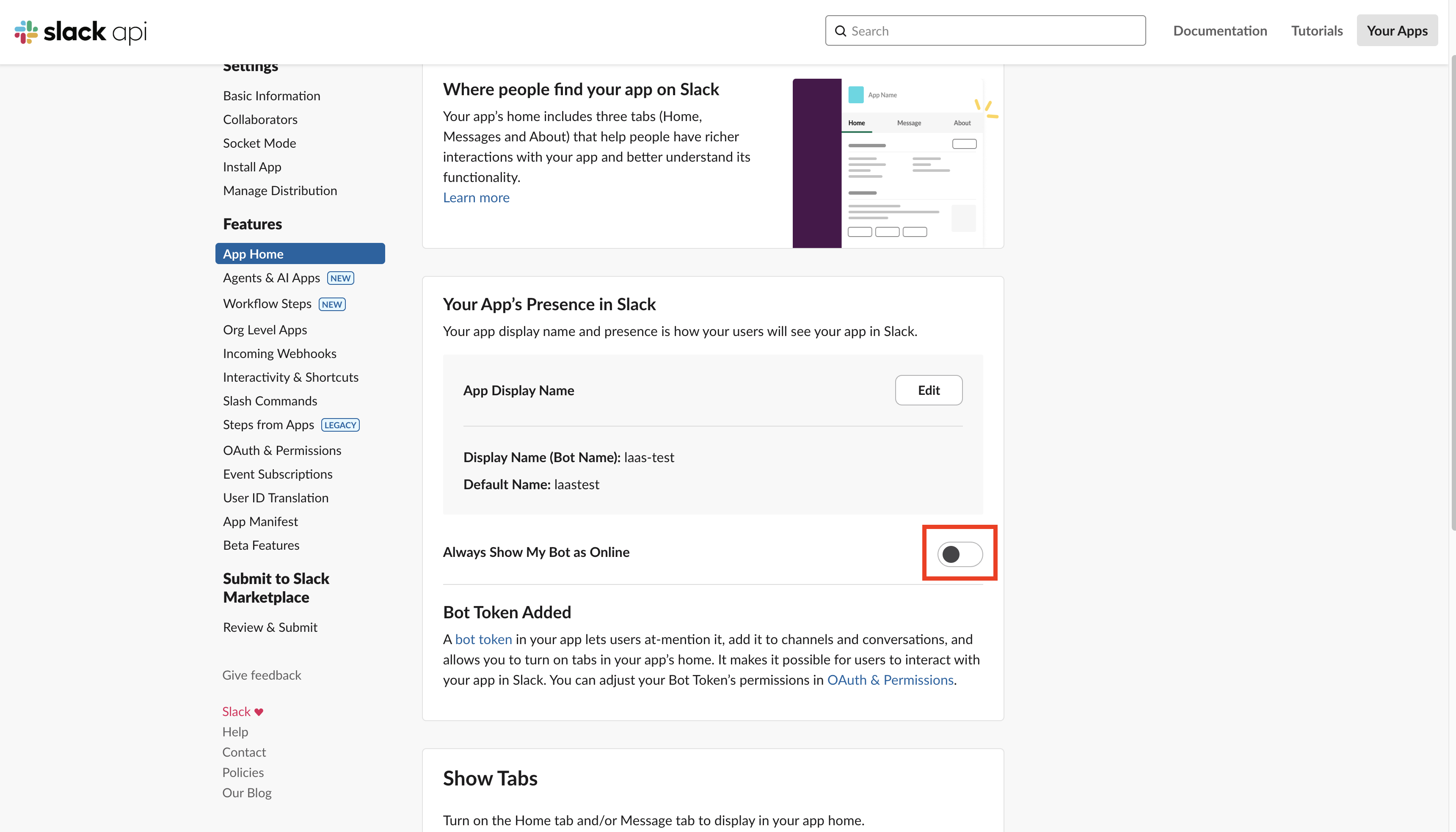Click the Slack footer link

[x=236, y=712]
